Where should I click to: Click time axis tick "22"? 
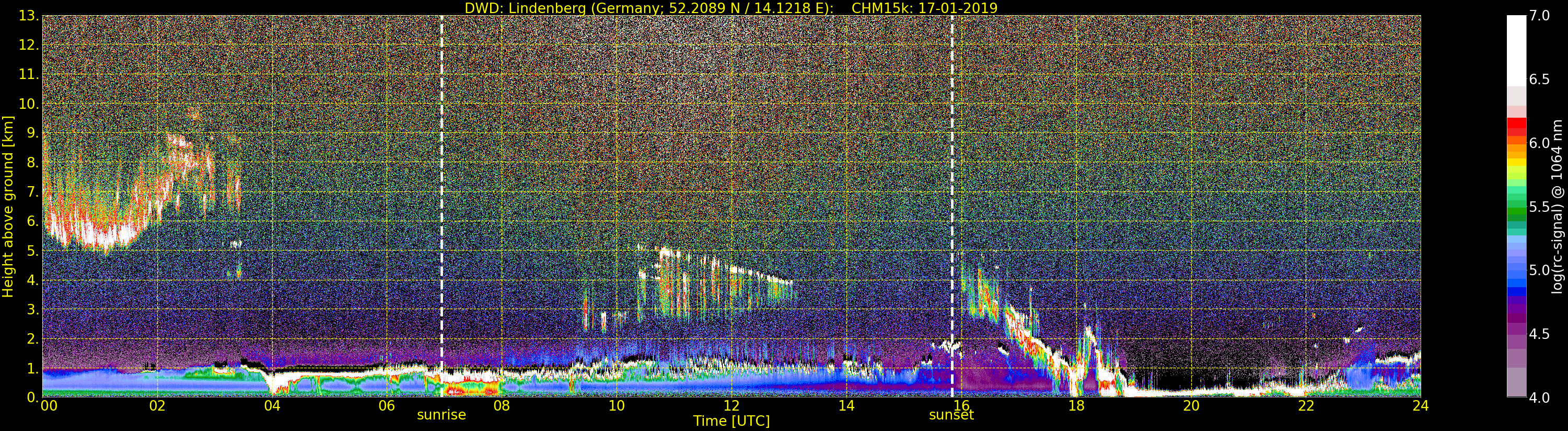(1306, 405)
